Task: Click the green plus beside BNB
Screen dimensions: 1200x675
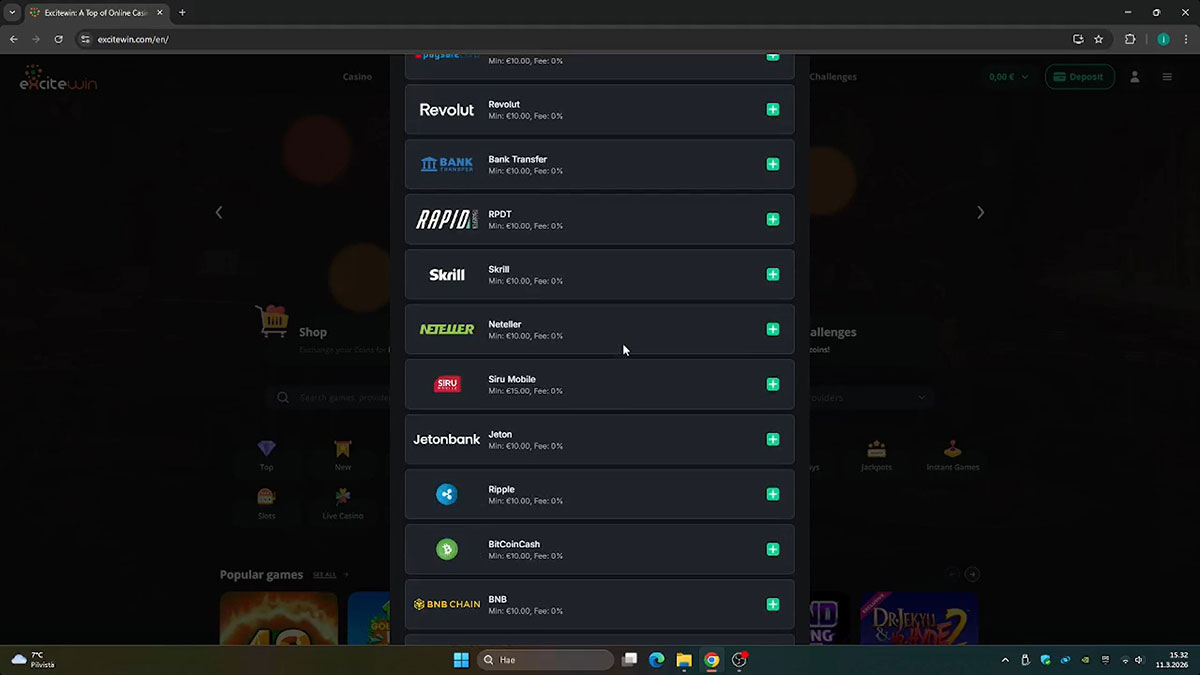Action: point(772,604)
